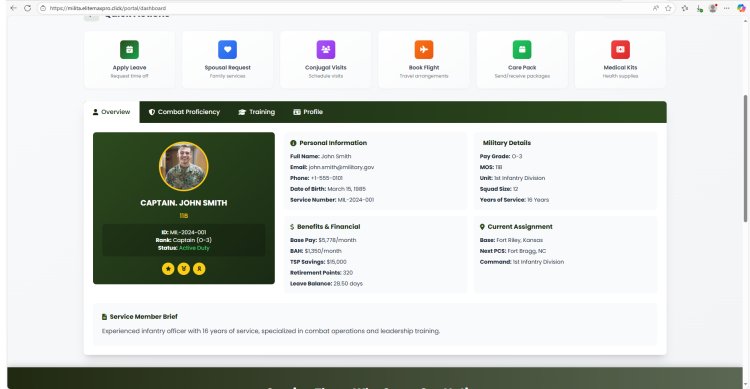Open the browser favorites list icon
This screenshot has height=389, width=750.
click(685, 8)
